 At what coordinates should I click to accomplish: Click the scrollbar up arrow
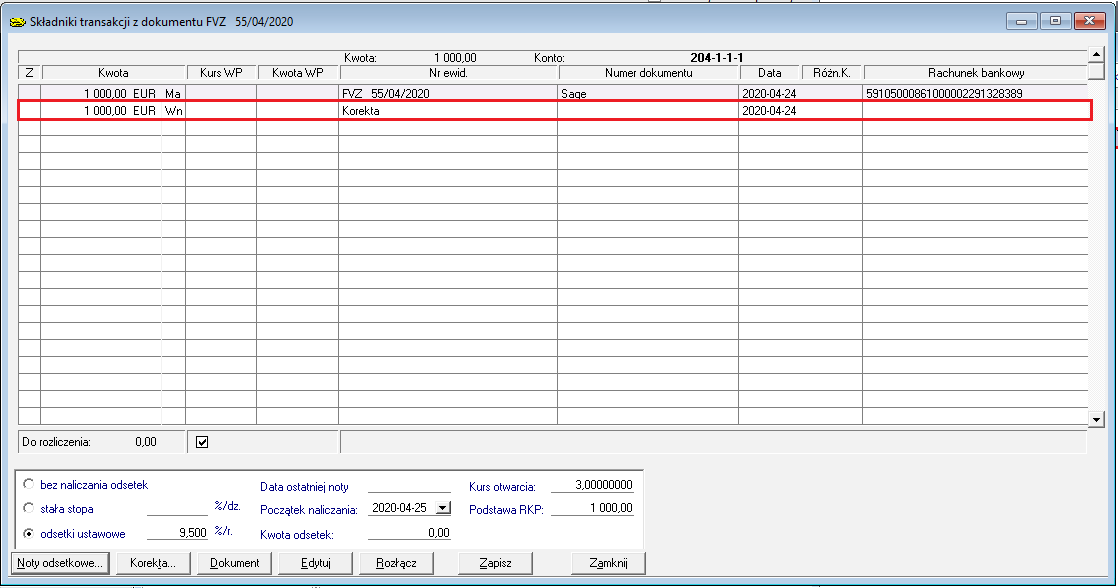1097,55
